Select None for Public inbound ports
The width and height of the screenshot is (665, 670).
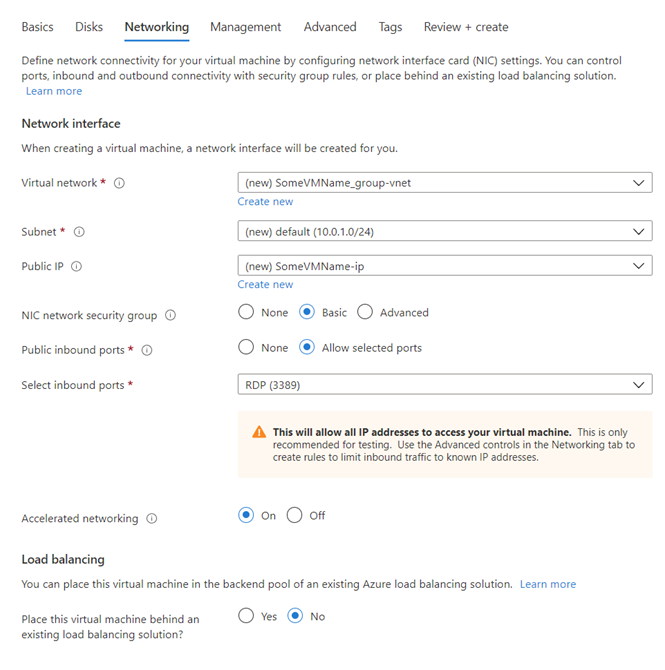pos(246,347)
